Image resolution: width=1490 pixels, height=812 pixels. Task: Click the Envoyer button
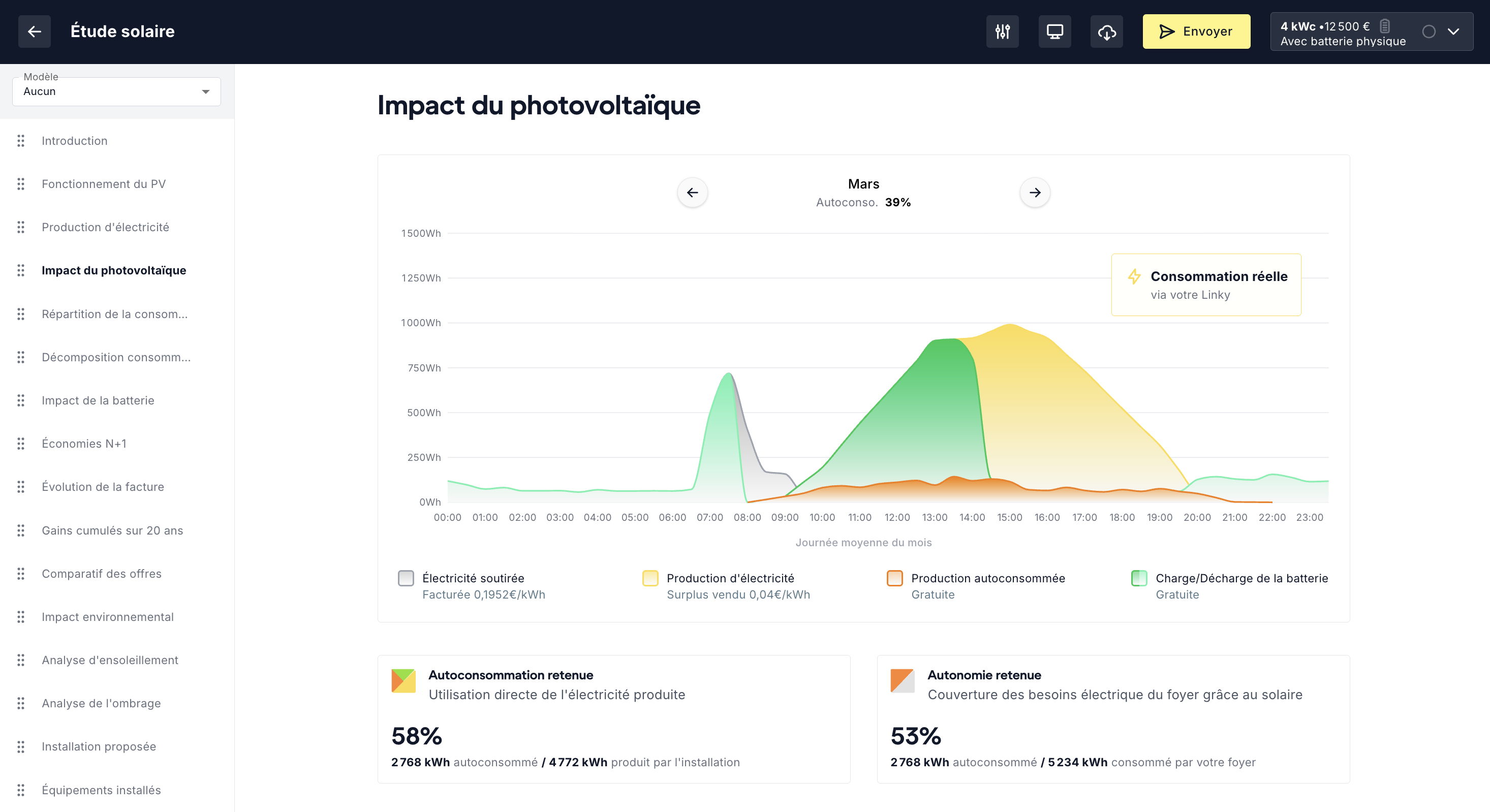click(1196, 31)
